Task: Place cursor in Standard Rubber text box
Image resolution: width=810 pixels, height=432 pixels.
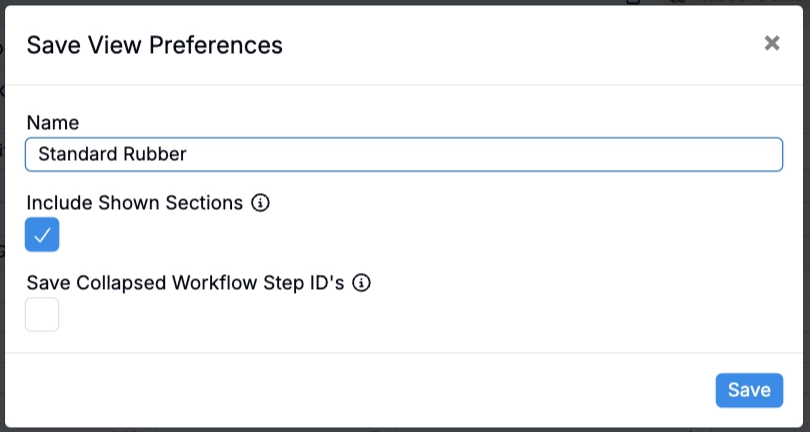Action: click(x=403, y=154)
